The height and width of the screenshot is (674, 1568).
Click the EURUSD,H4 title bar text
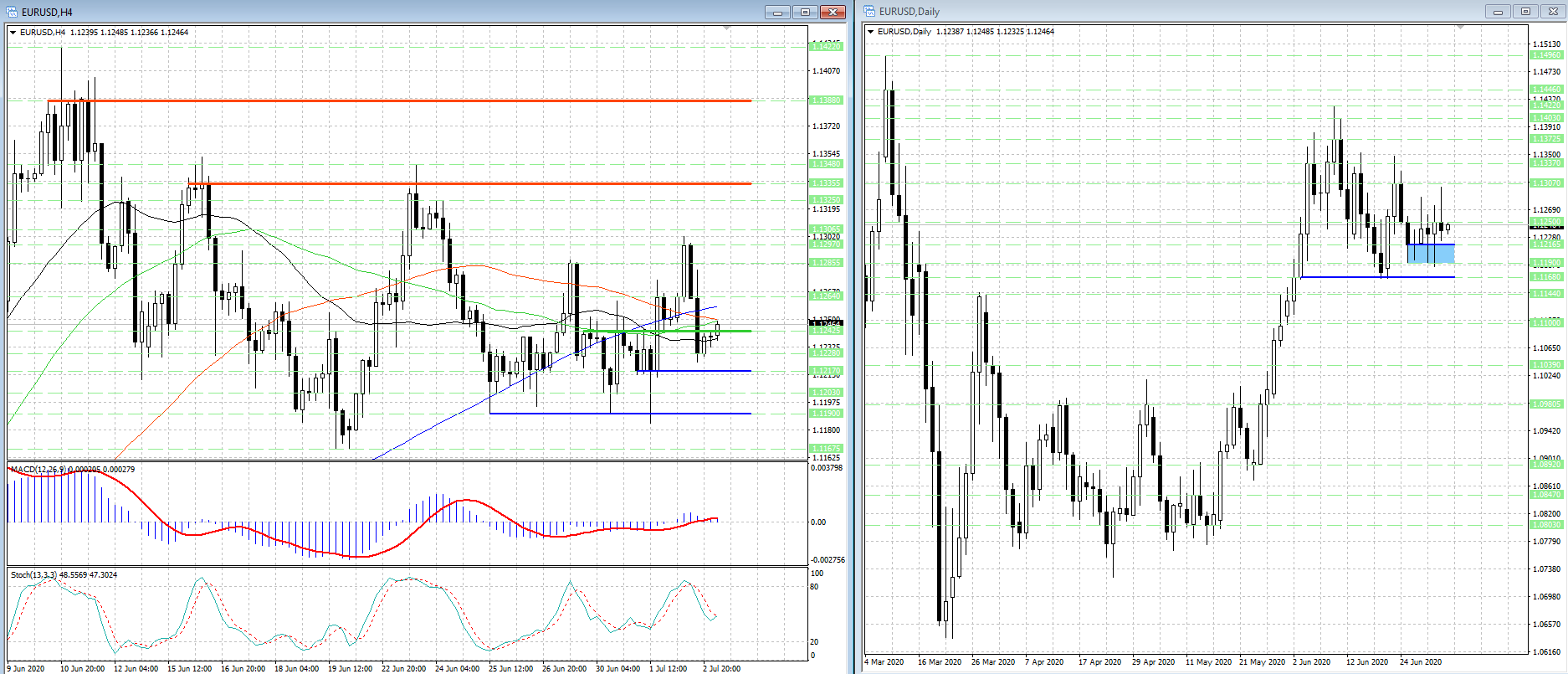click(x=47, y=13)
